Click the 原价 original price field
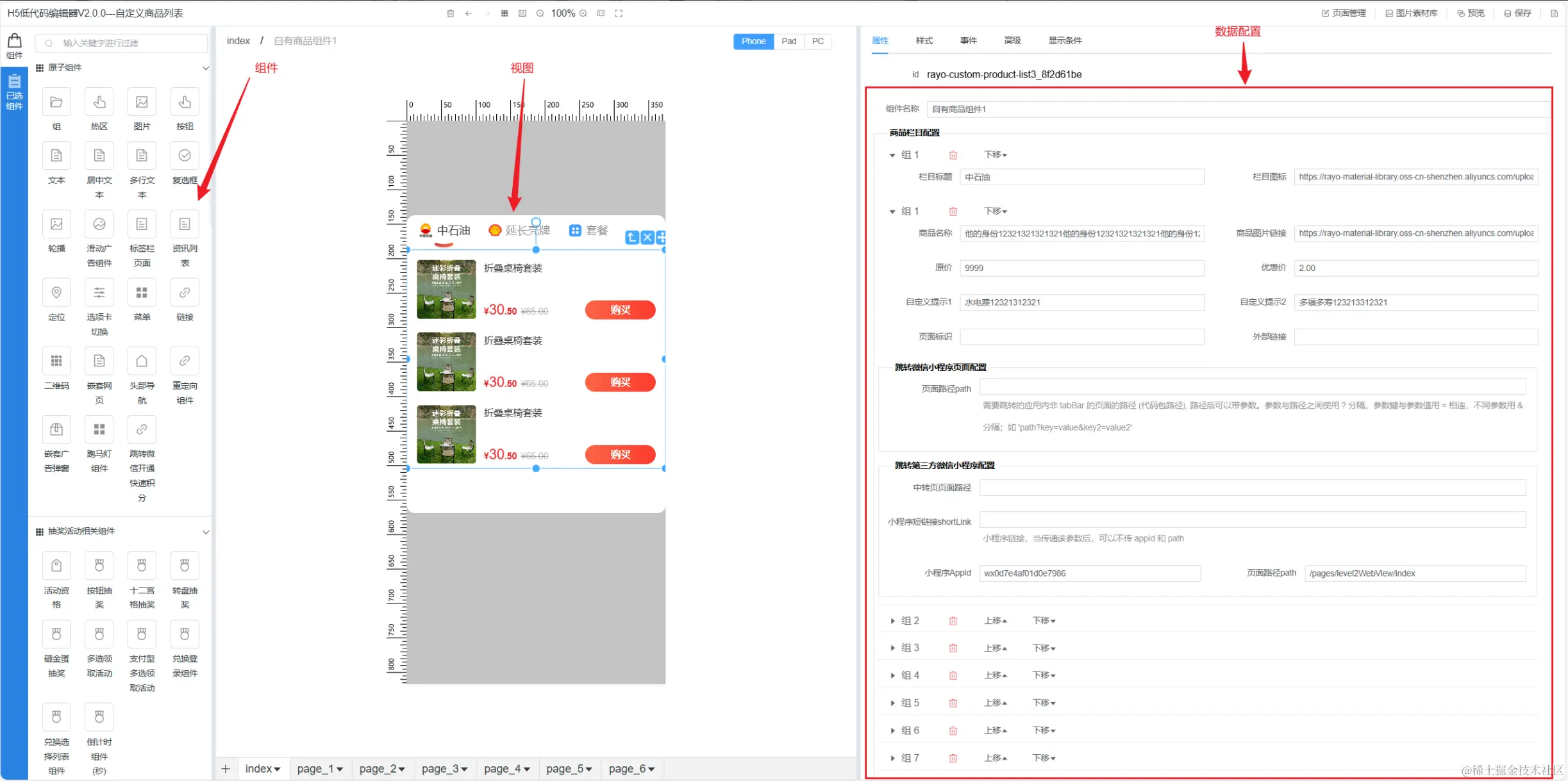 click(1081, 268)
